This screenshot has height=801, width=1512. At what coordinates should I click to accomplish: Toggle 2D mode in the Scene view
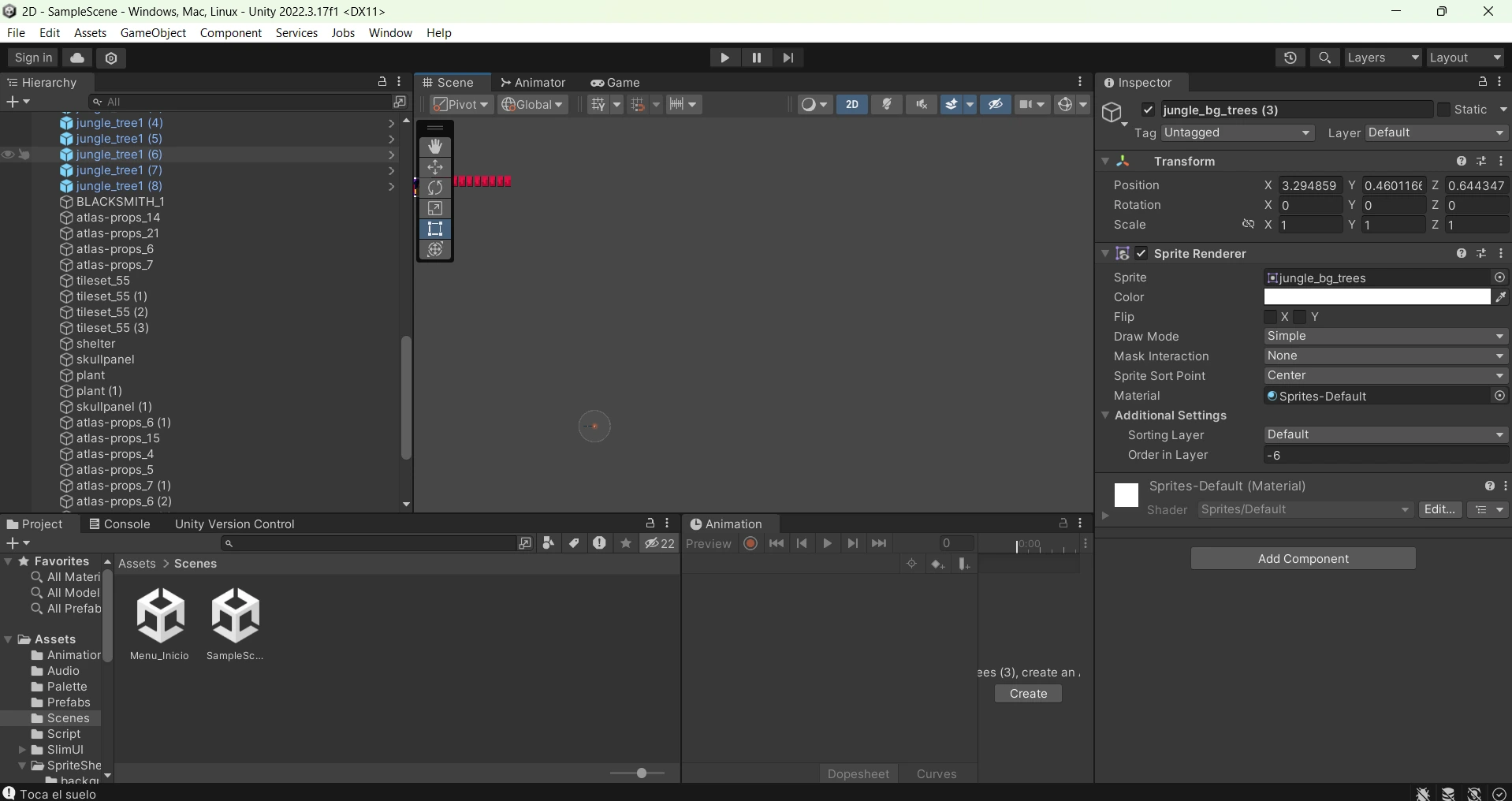tap(851, 105)
